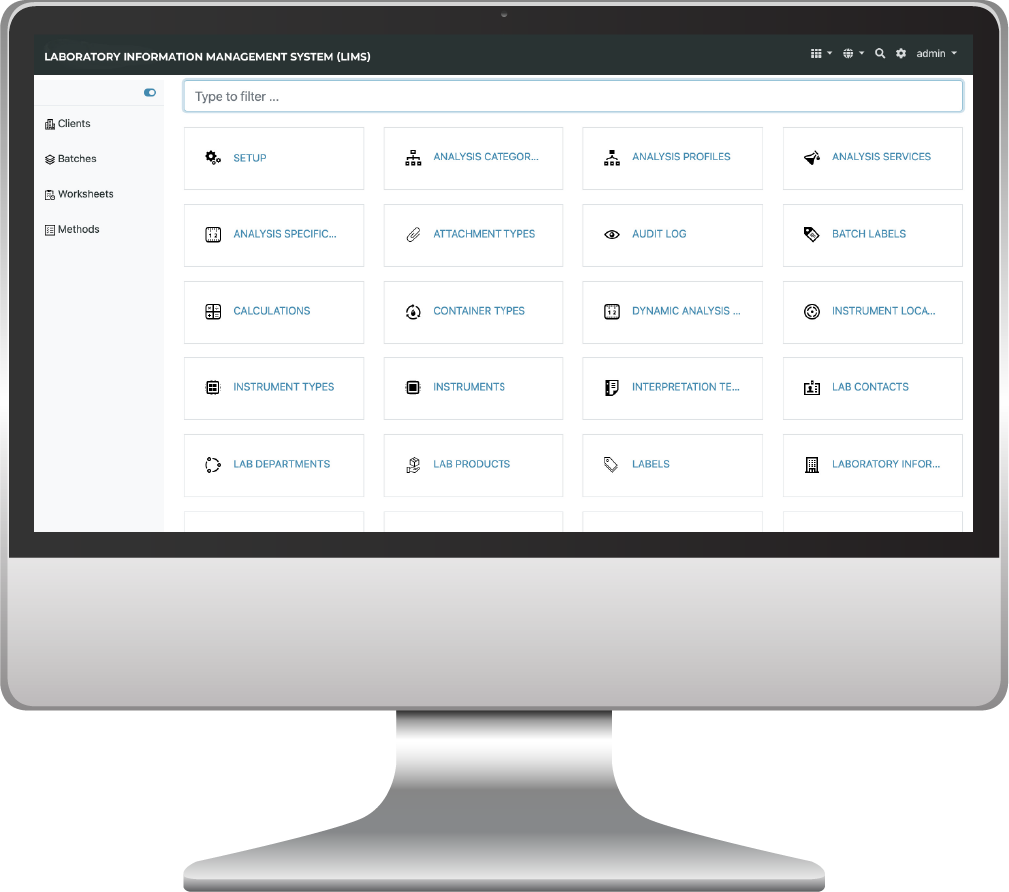The width and height of the screenshot is (1009, 892).
Task: Click the Instruments chip icon
Action: pyautogui.click(x=413, y=387)
